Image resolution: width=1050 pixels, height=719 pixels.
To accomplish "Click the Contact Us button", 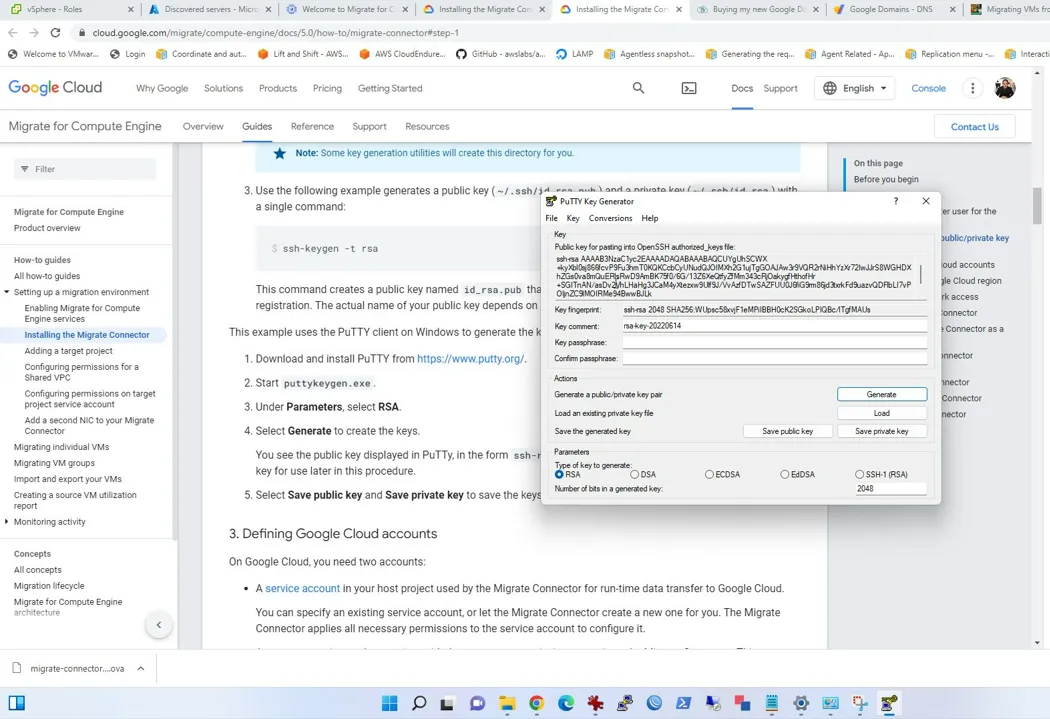I will 974,127.
